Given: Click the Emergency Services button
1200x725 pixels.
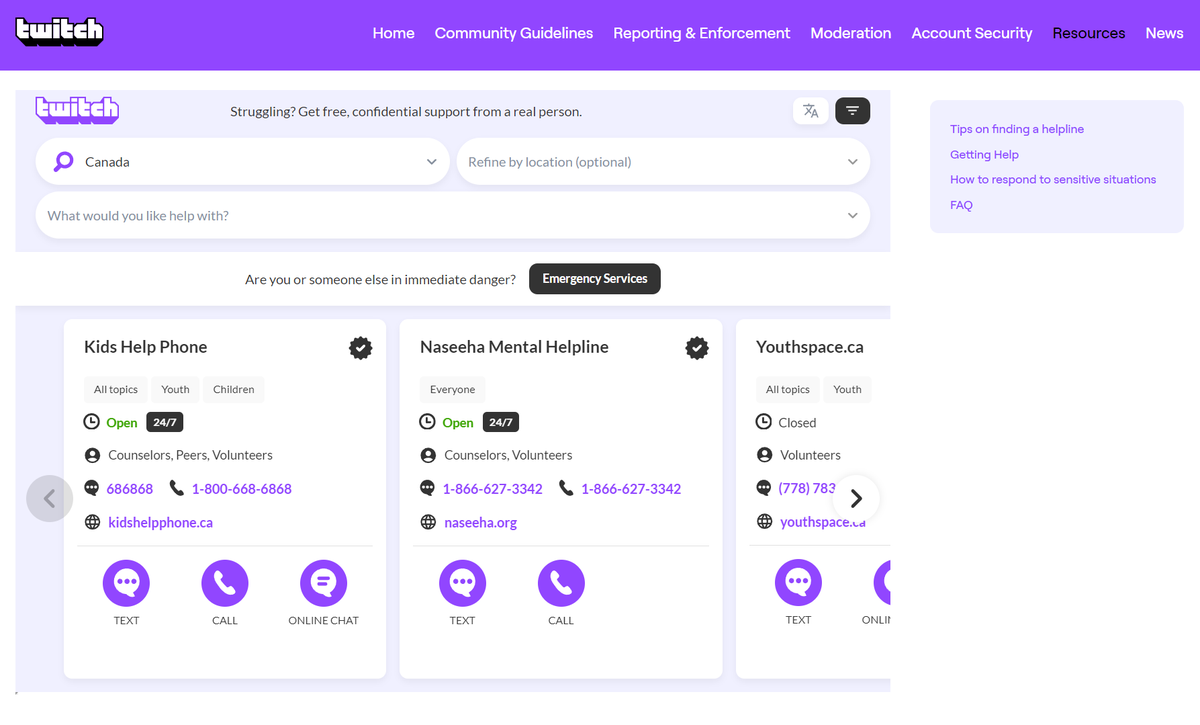Looking at the screenshot, I should click(594, 279).
